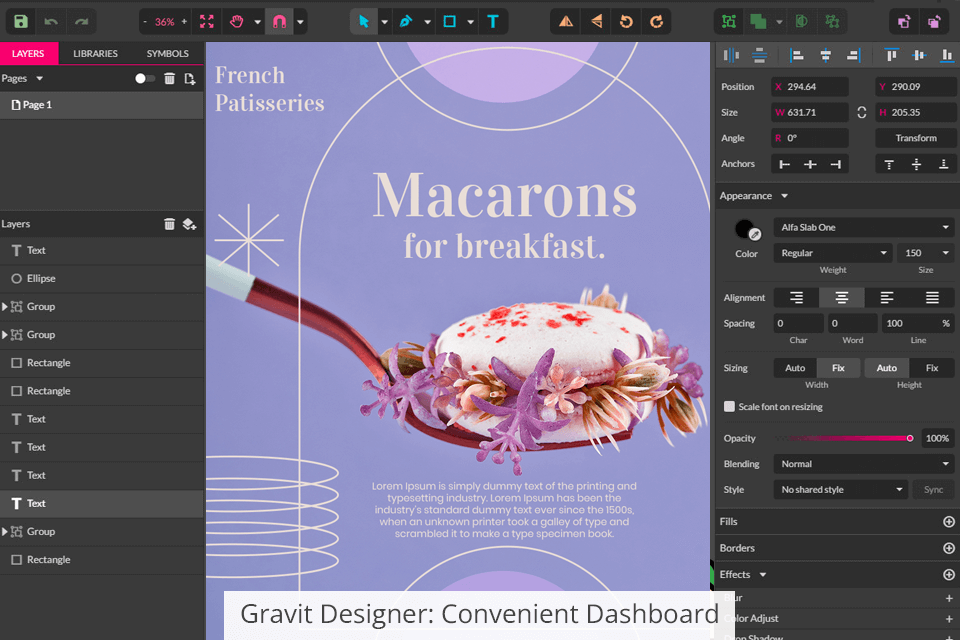The image size is (960, 640).
Task: Add a new Fill
Action: tap(948, 522)
